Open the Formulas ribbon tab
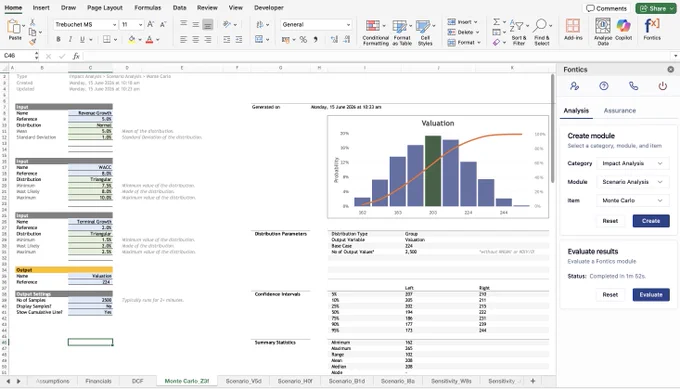 pos(147,8)
